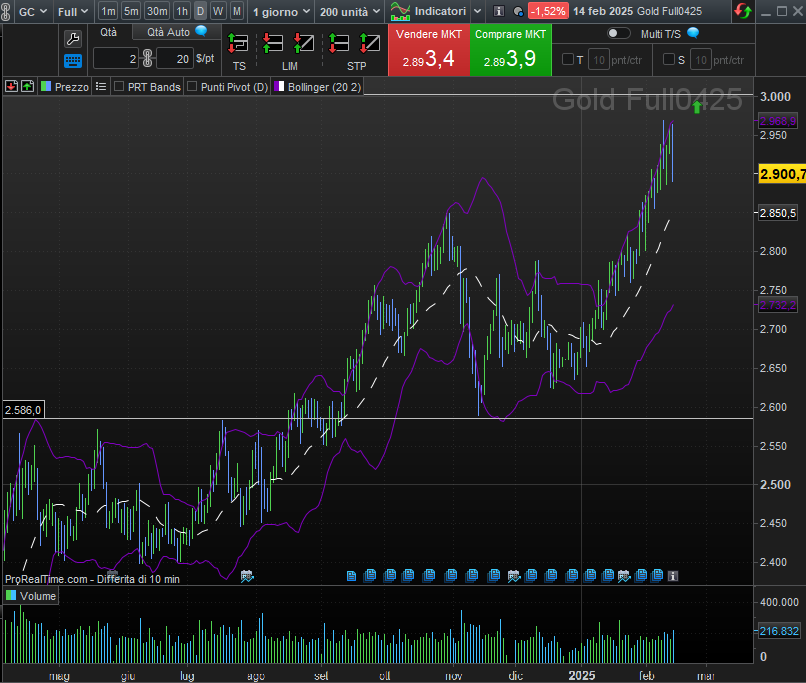Select the STP stop order icon
The width and height of the screenshot is (806, 683).
click(356, 45)
